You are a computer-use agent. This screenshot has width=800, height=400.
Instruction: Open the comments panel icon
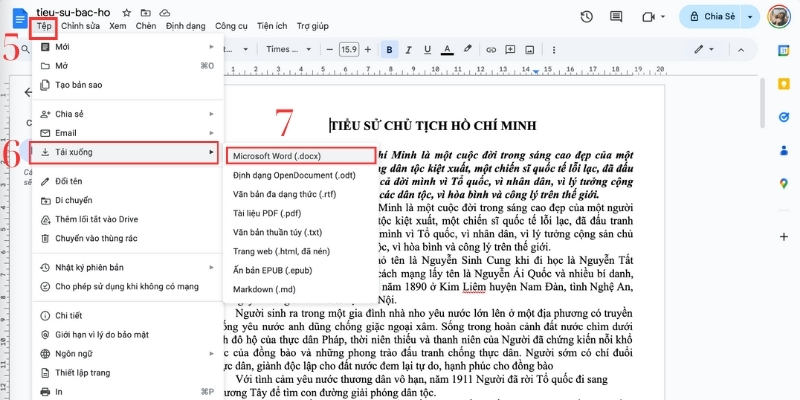pos(616,17)
